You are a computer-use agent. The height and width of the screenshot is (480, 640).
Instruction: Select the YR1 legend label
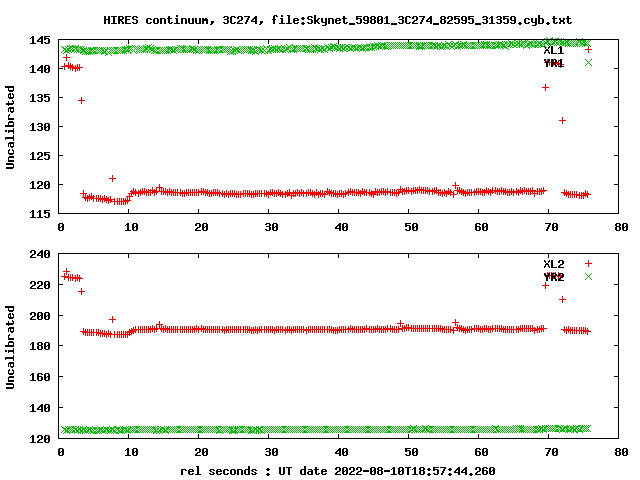(x=553, y=63)
